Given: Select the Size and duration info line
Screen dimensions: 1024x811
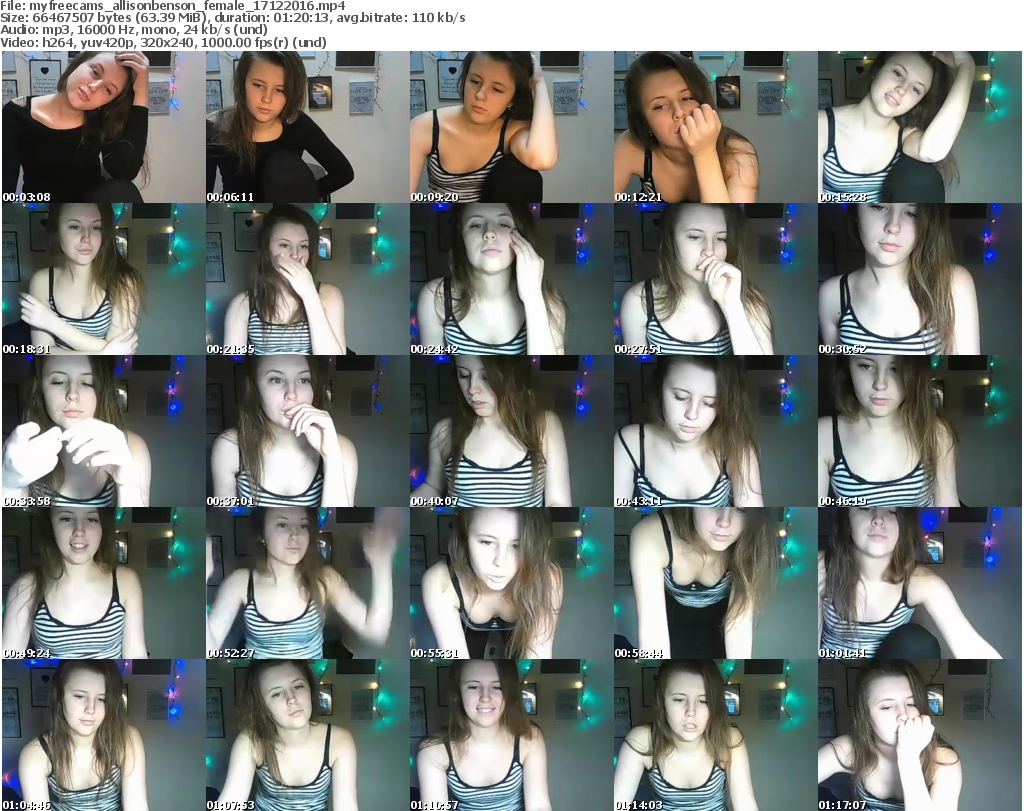Looking at the screenshot, I should tap(232, 18).
